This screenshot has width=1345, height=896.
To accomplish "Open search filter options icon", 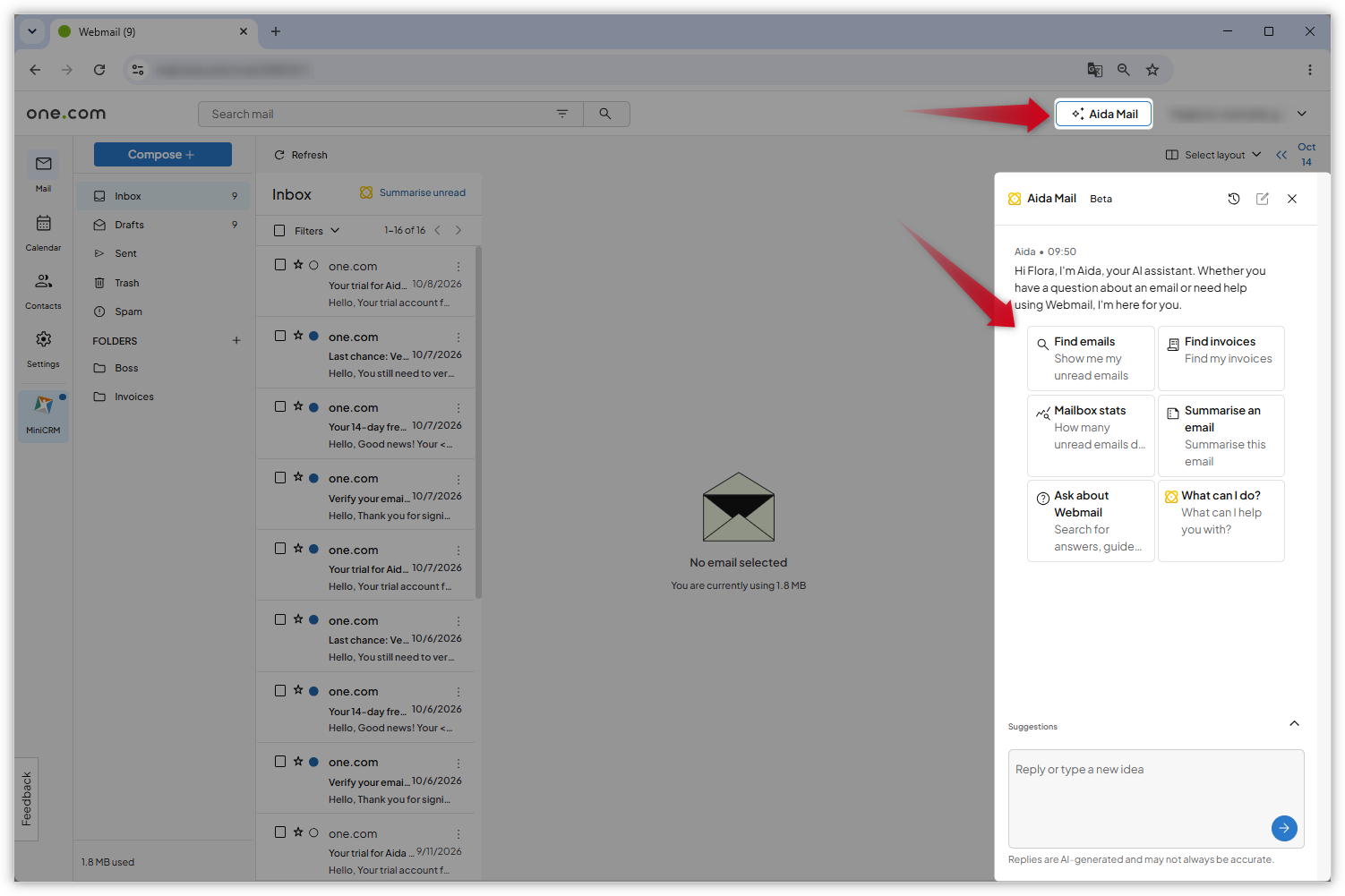I will (x=562, y=114).
